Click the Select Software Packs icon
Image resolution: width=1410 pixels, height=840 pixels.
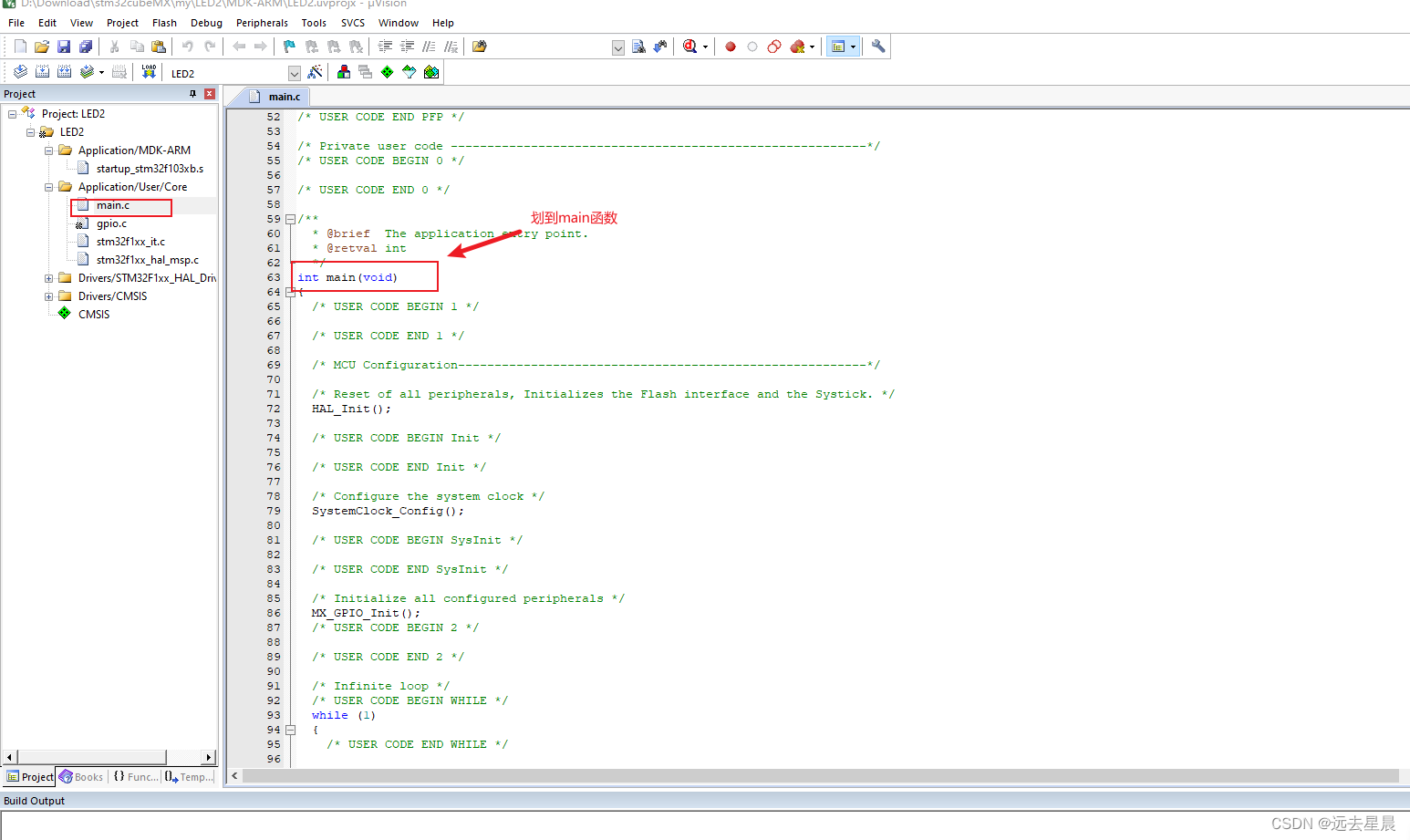[x=410, y=72]
